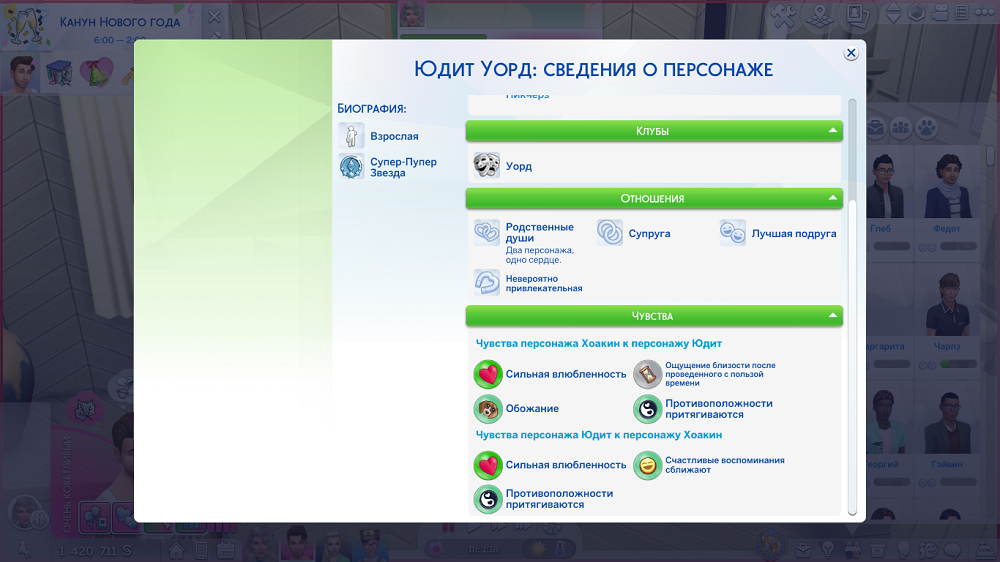Viewport: 1000px width, 562px height.
Task: Open the world map pin icon
Action: [x=820, y=15]
